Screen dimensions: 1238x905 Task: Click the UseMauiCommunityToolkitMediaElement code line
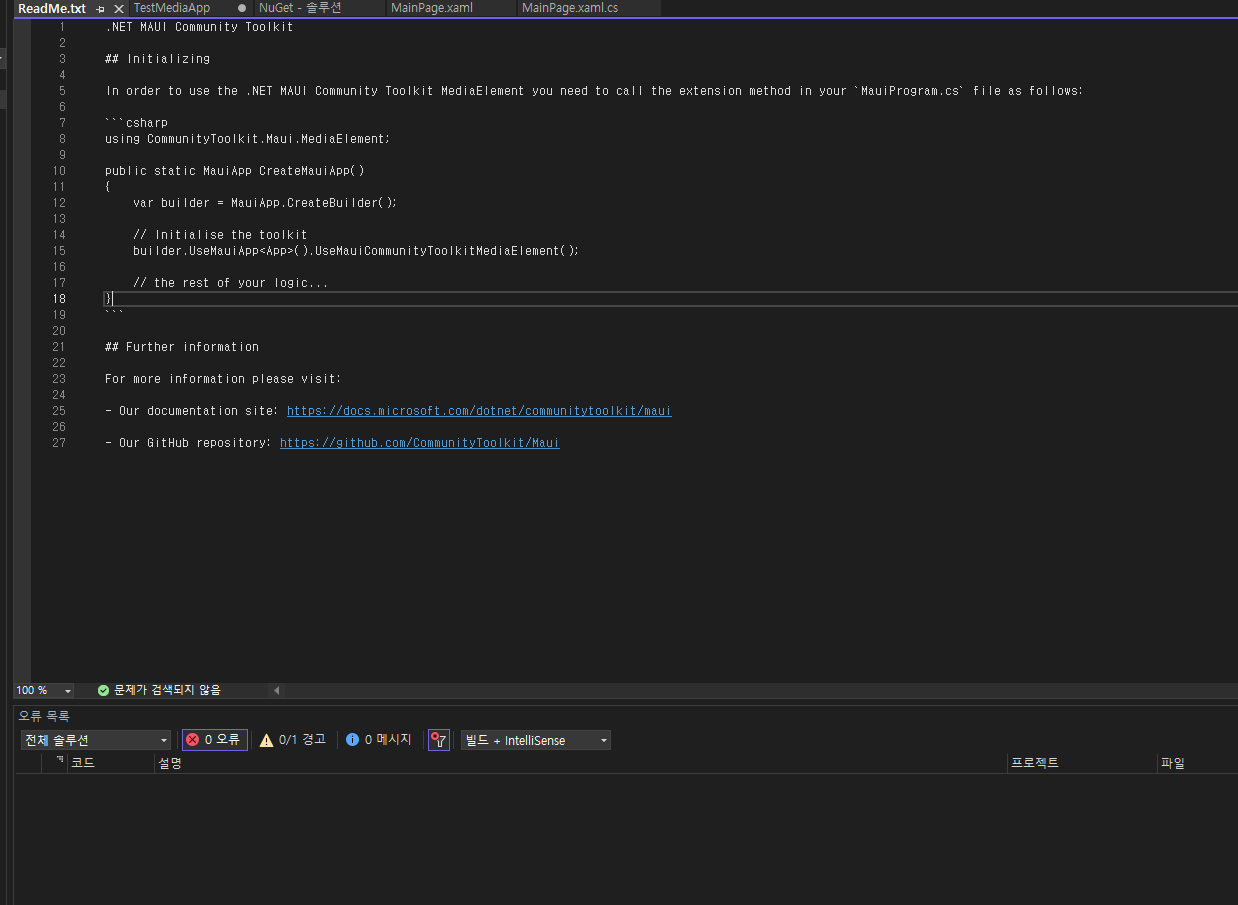coord(356,251)
